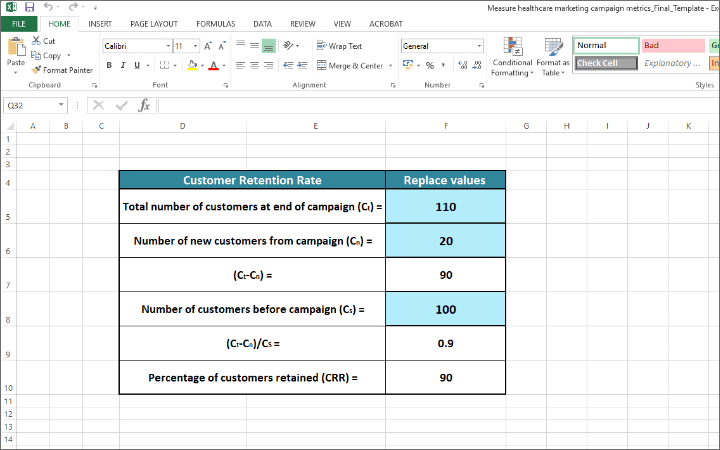Click the Increase Font Size icon
The image size is (720, 450).
click(207, 46)
